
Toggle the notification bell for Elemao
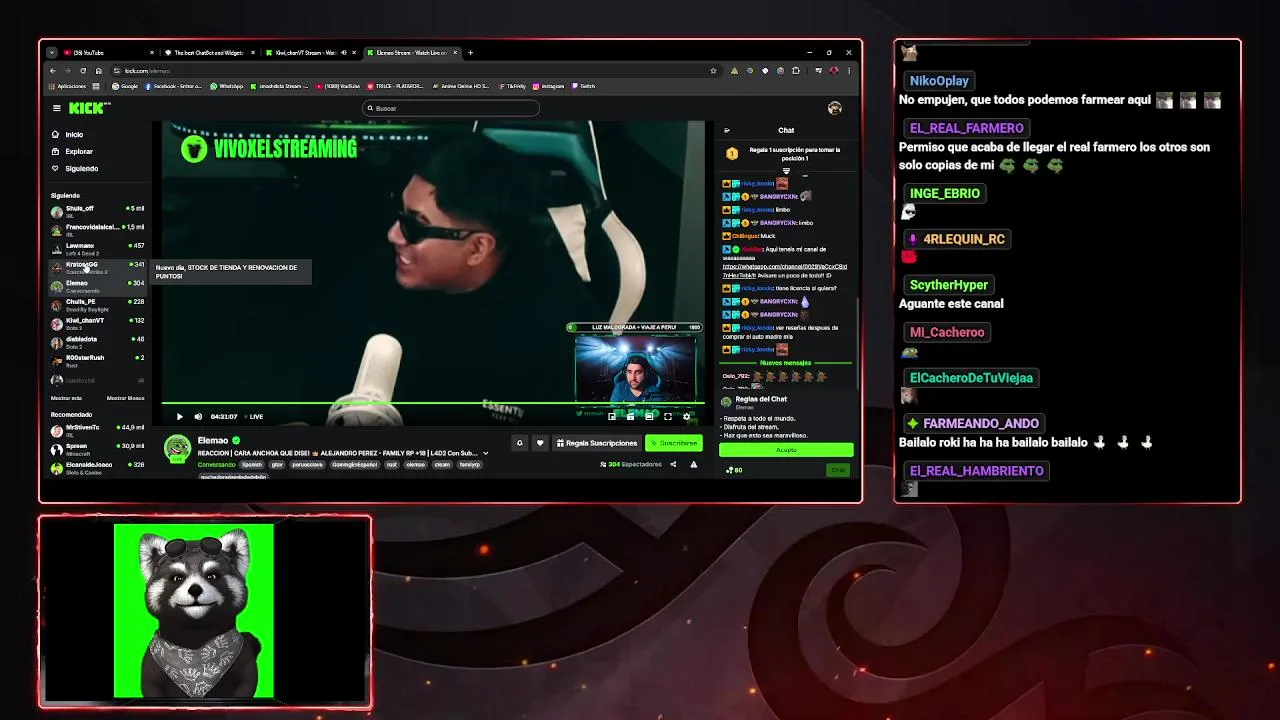519,443
